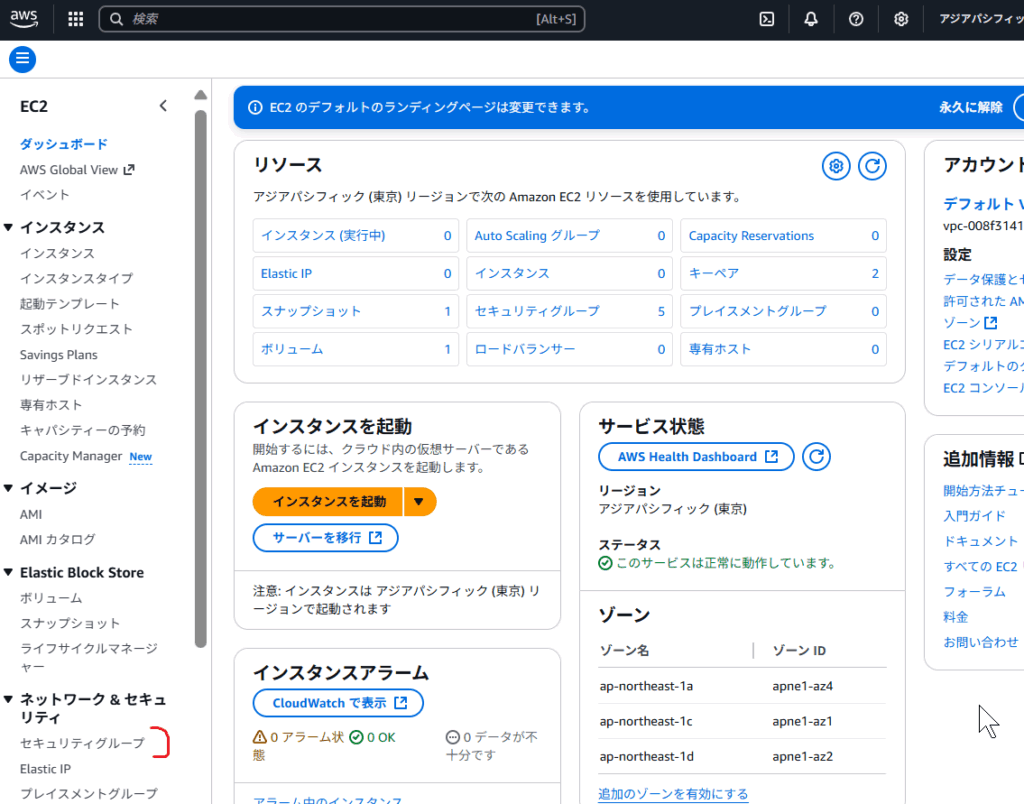Open the launch instance dropdown arrow
This screenshot has width=1024, height=804.
tap(420, 502)
